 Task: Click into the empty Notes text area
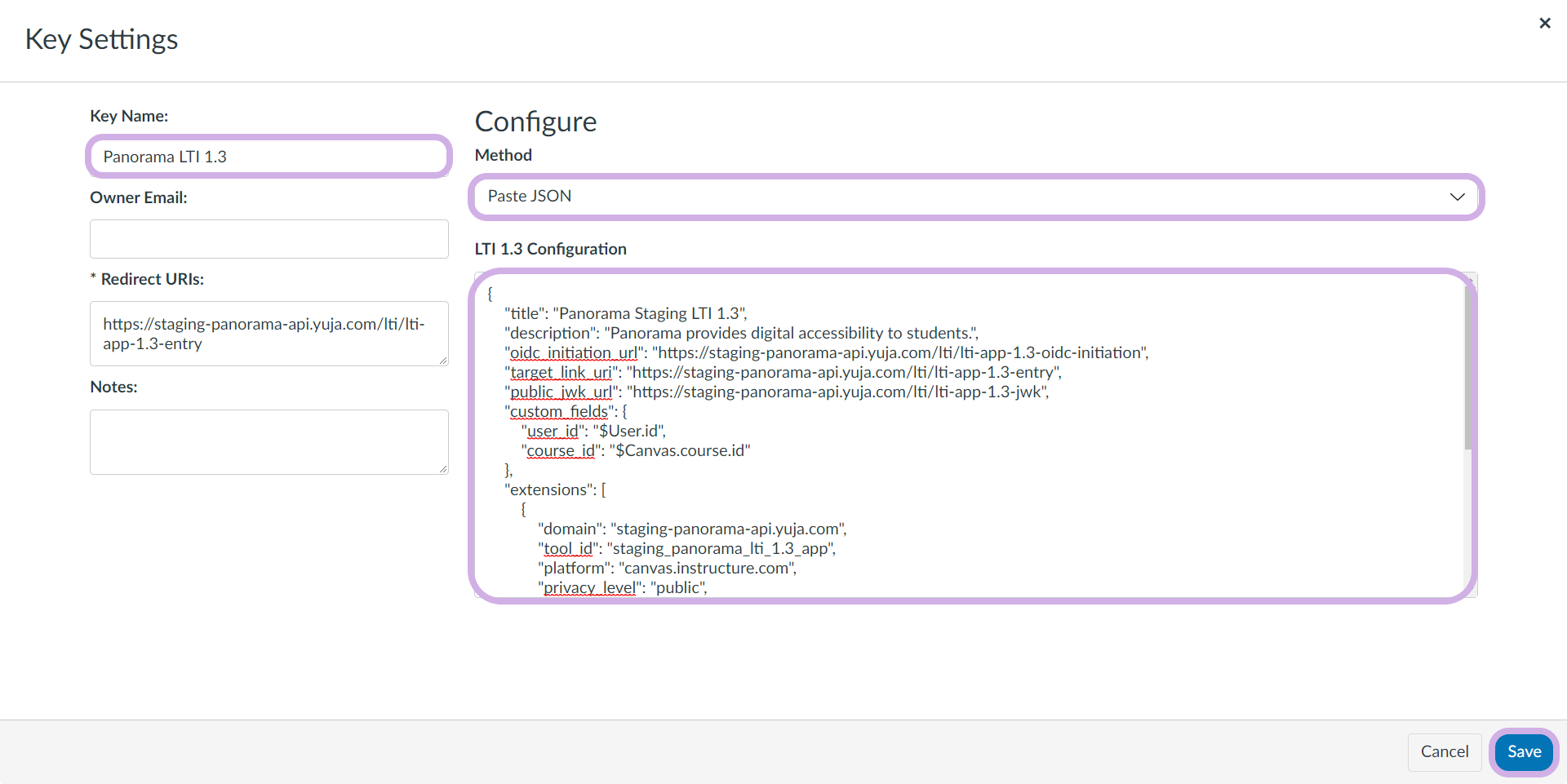click(269, 441)
